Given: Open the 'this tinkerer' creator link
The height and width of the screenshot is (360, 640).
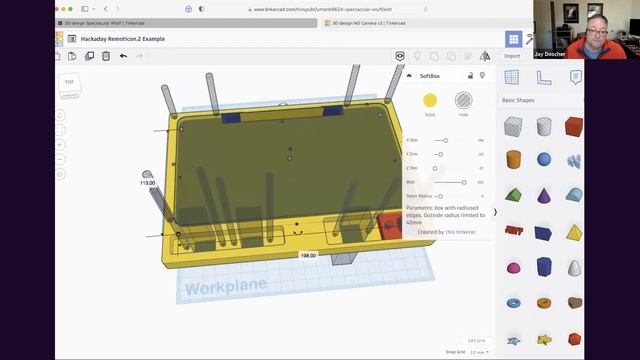Looking at the screenshot, I should 460,232.
